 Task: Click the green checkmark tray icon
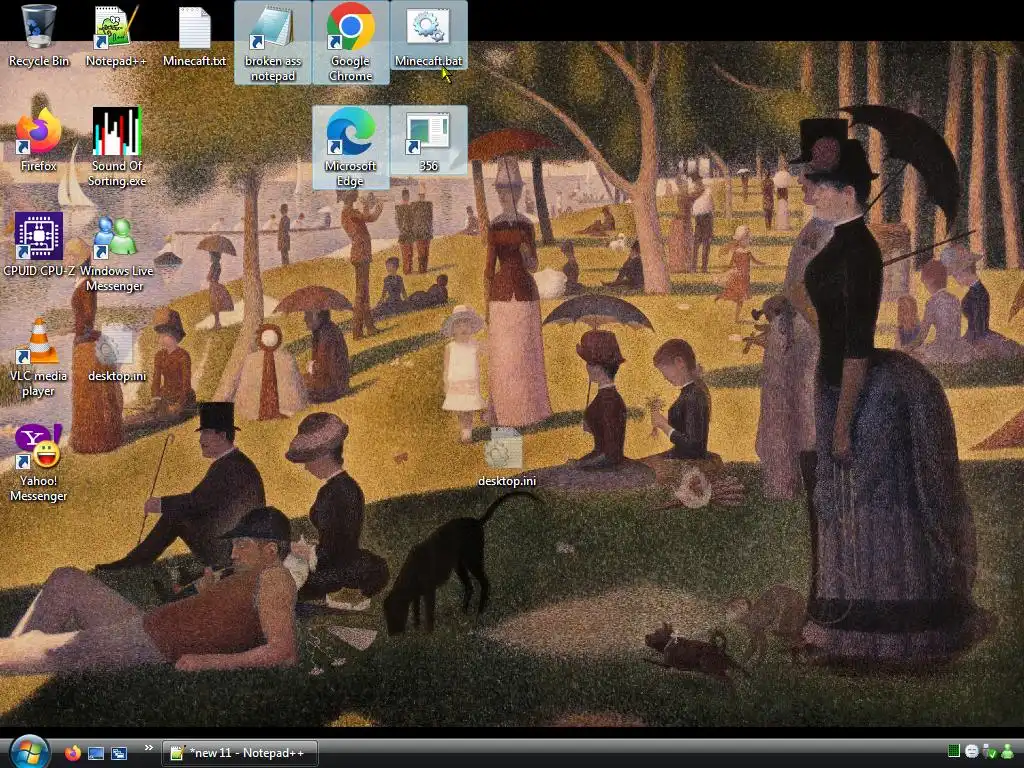click(989, 752)
